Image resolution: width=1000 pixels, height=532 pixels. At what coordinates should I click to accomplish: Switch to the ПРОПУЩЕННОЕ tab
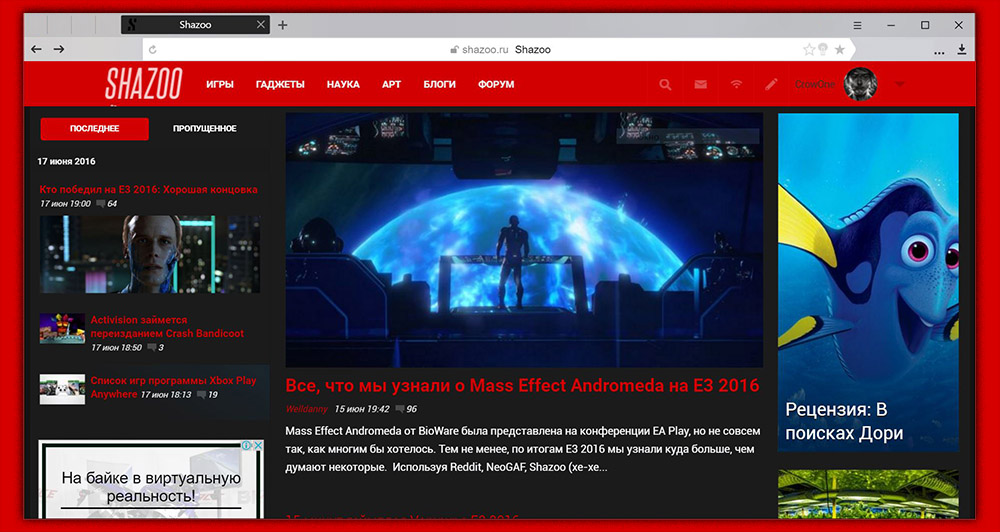[x=205, y=128]
